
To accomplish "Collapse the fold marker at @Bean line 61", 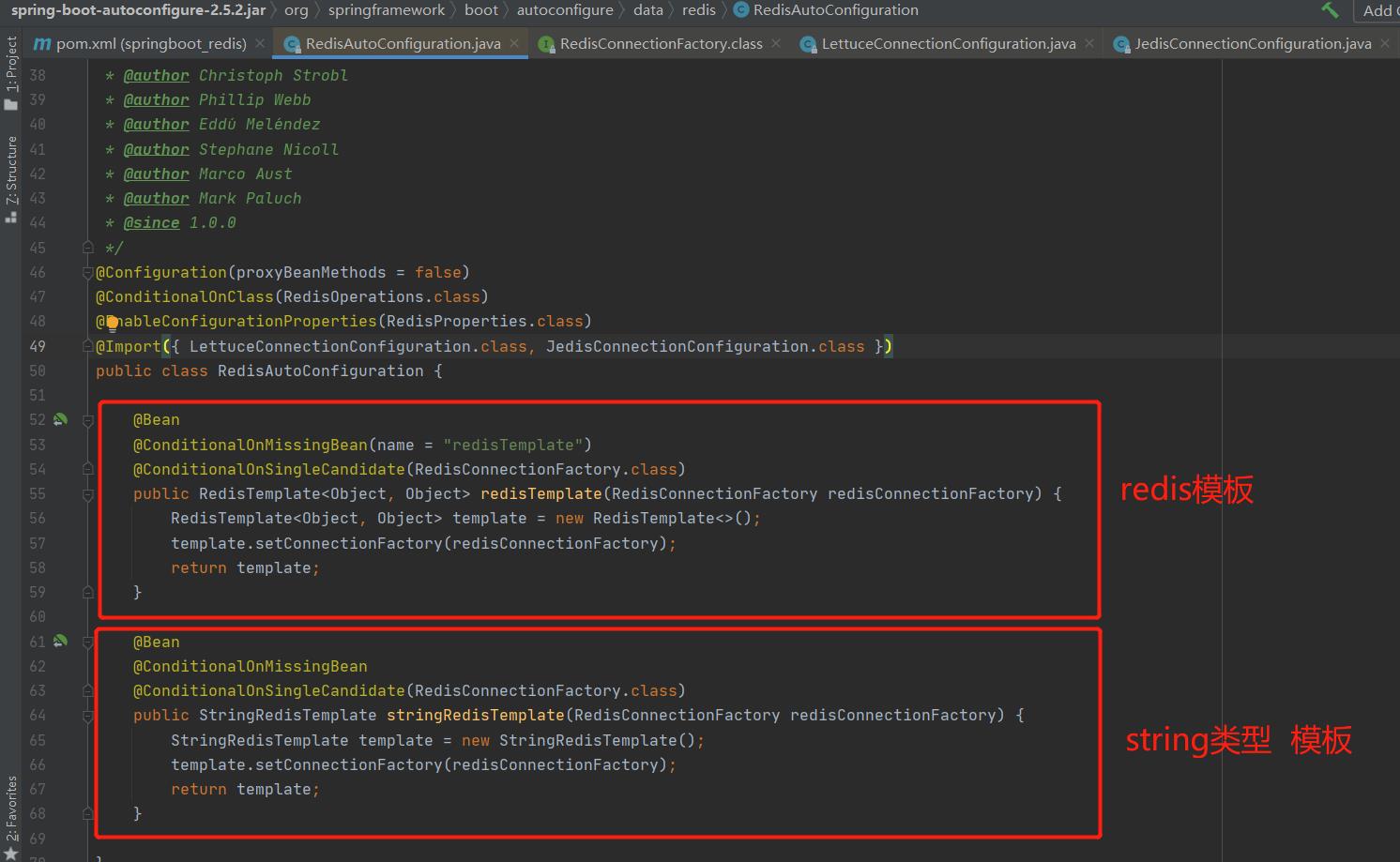I will pyautogui.click(x=87, y=643).
